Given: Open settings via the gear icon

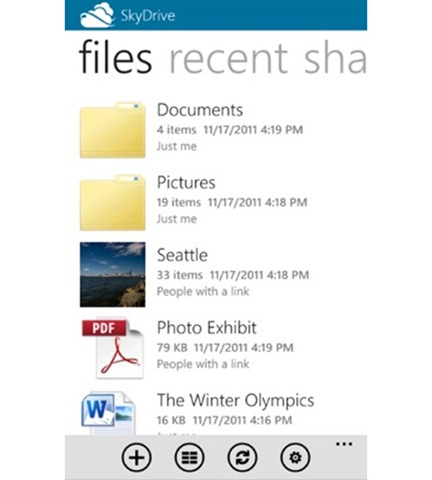Looking at the screenshot, I should [x=295, y=457].
